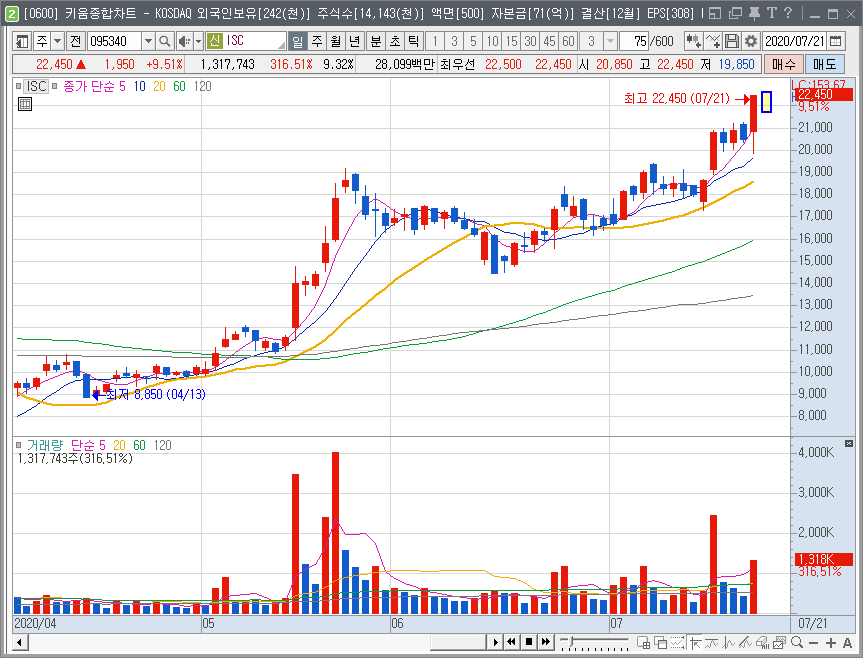Click the 5-day moving average legend
The width and height of the screenshot is (863, 658).
click(122, 86)
